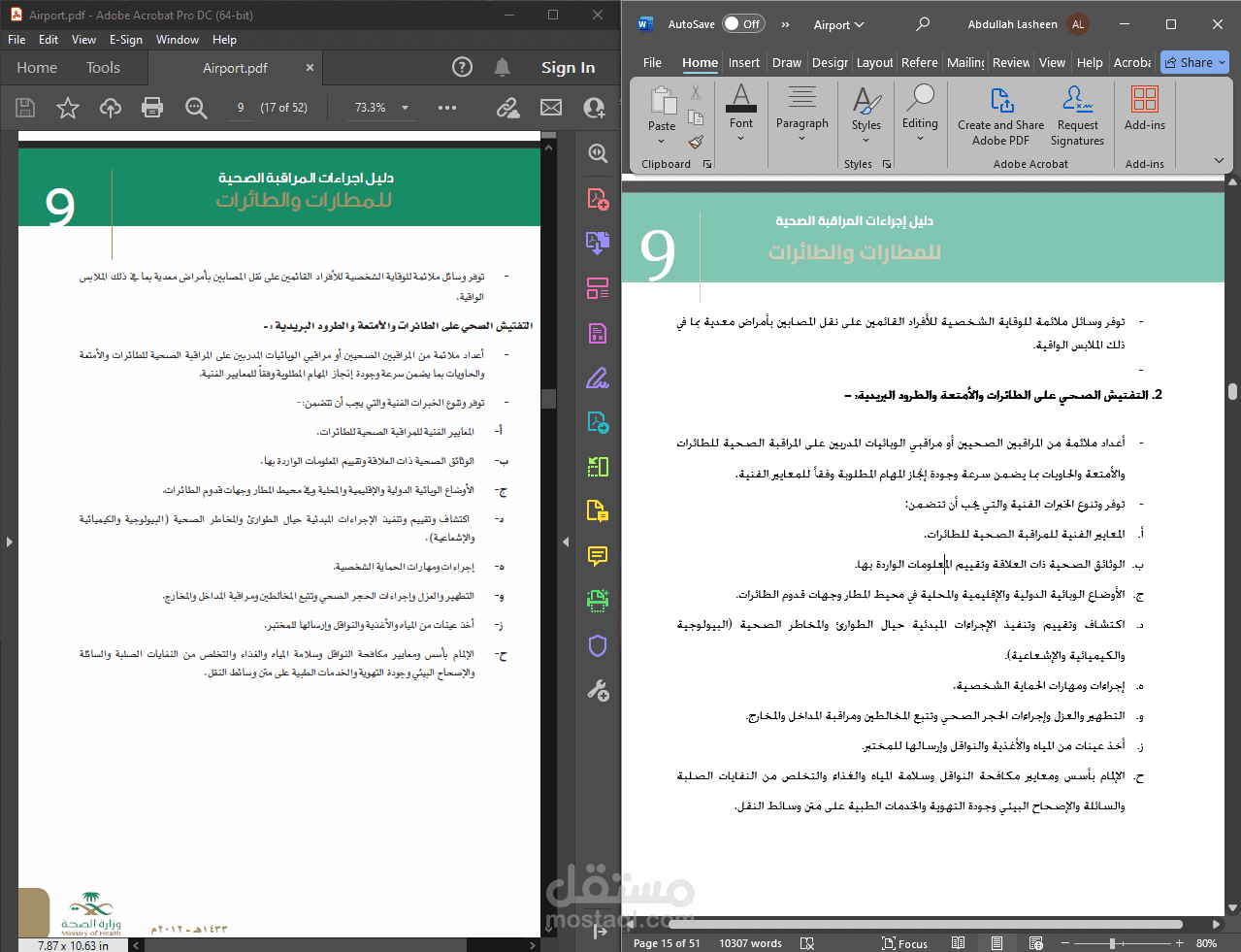Open Export PDF tool in Acrobat side pane
1241x952 pixels.
[598, 422]
